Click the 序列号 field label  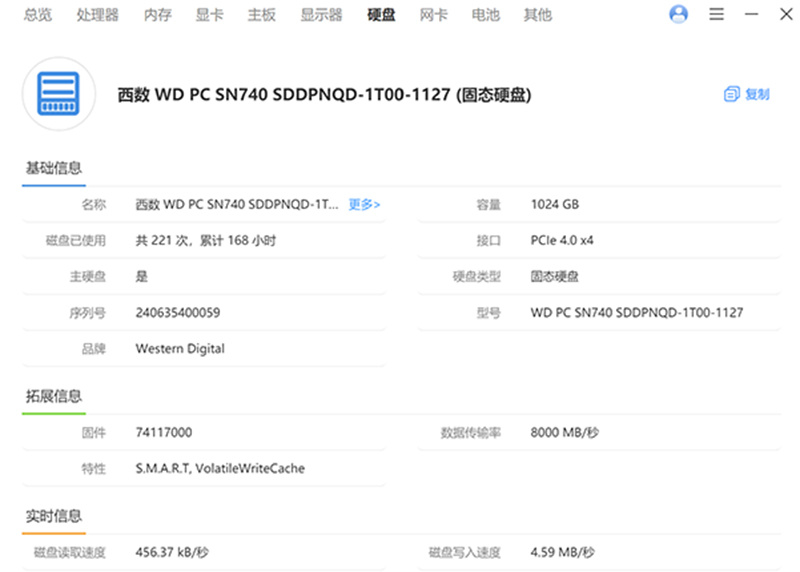88,313
